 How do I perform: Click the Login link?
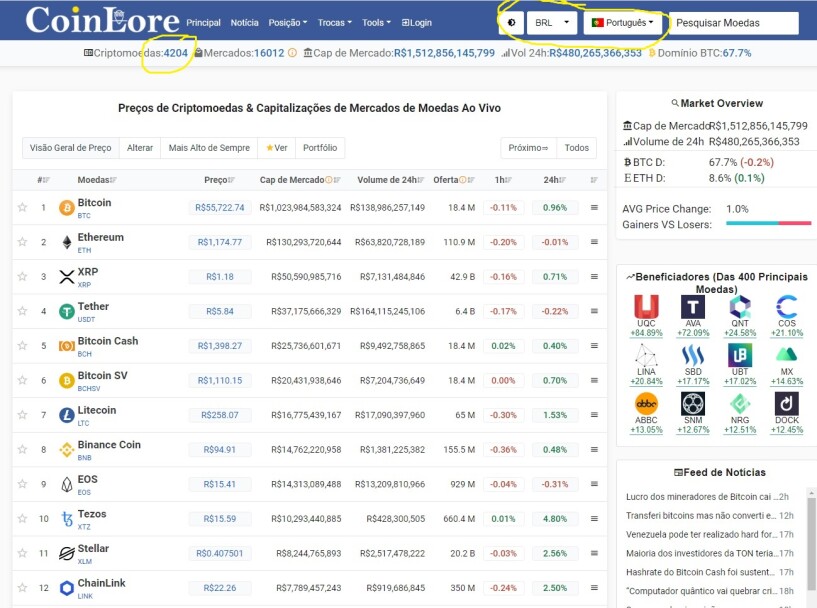click(x=416, y=23)
